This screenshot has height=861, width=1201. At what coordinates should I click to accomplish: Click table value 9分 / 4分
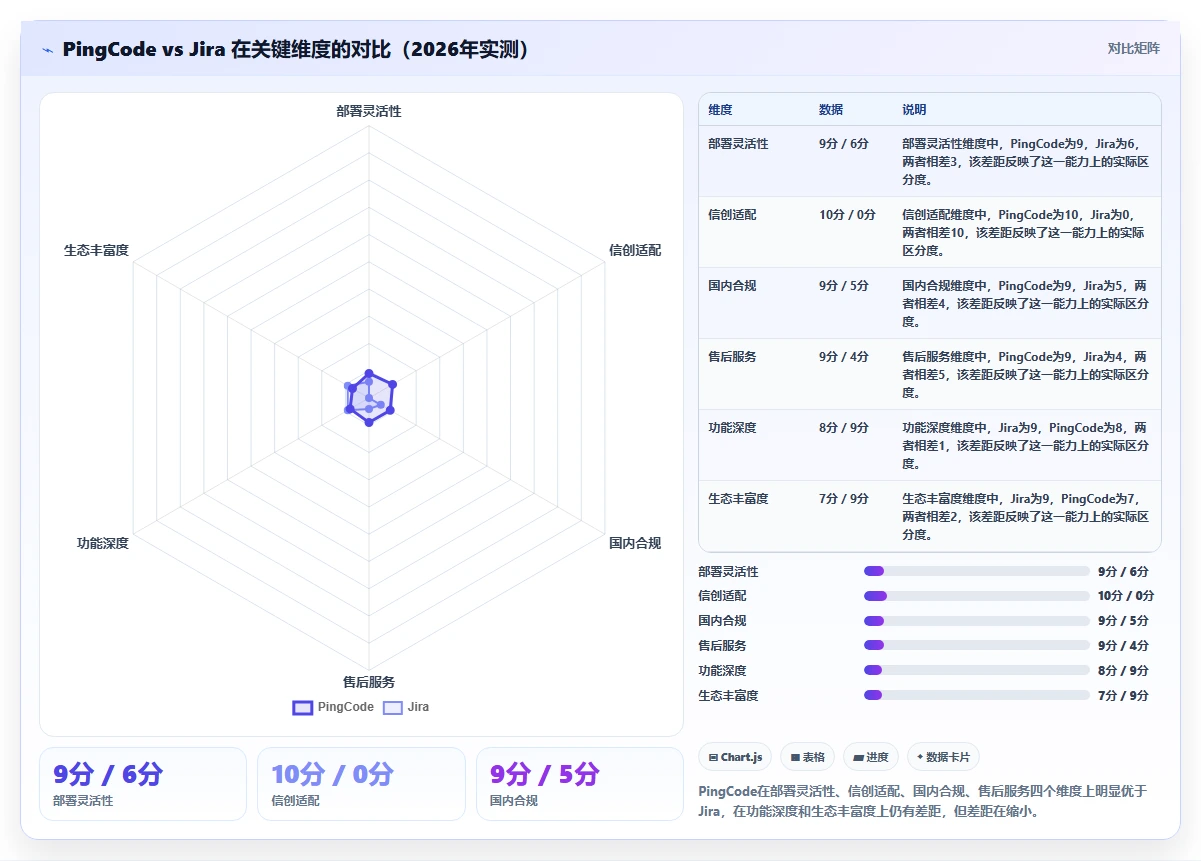[844, 357]
